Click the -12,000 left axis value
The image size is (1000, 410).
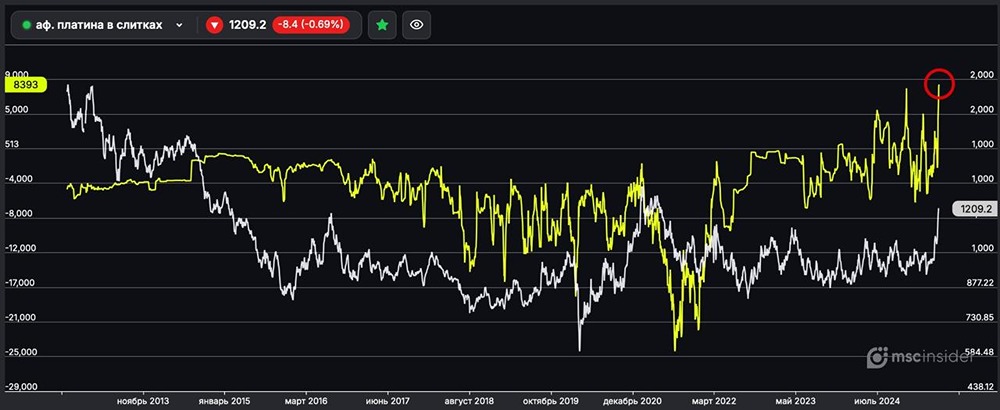click(22, 248)
